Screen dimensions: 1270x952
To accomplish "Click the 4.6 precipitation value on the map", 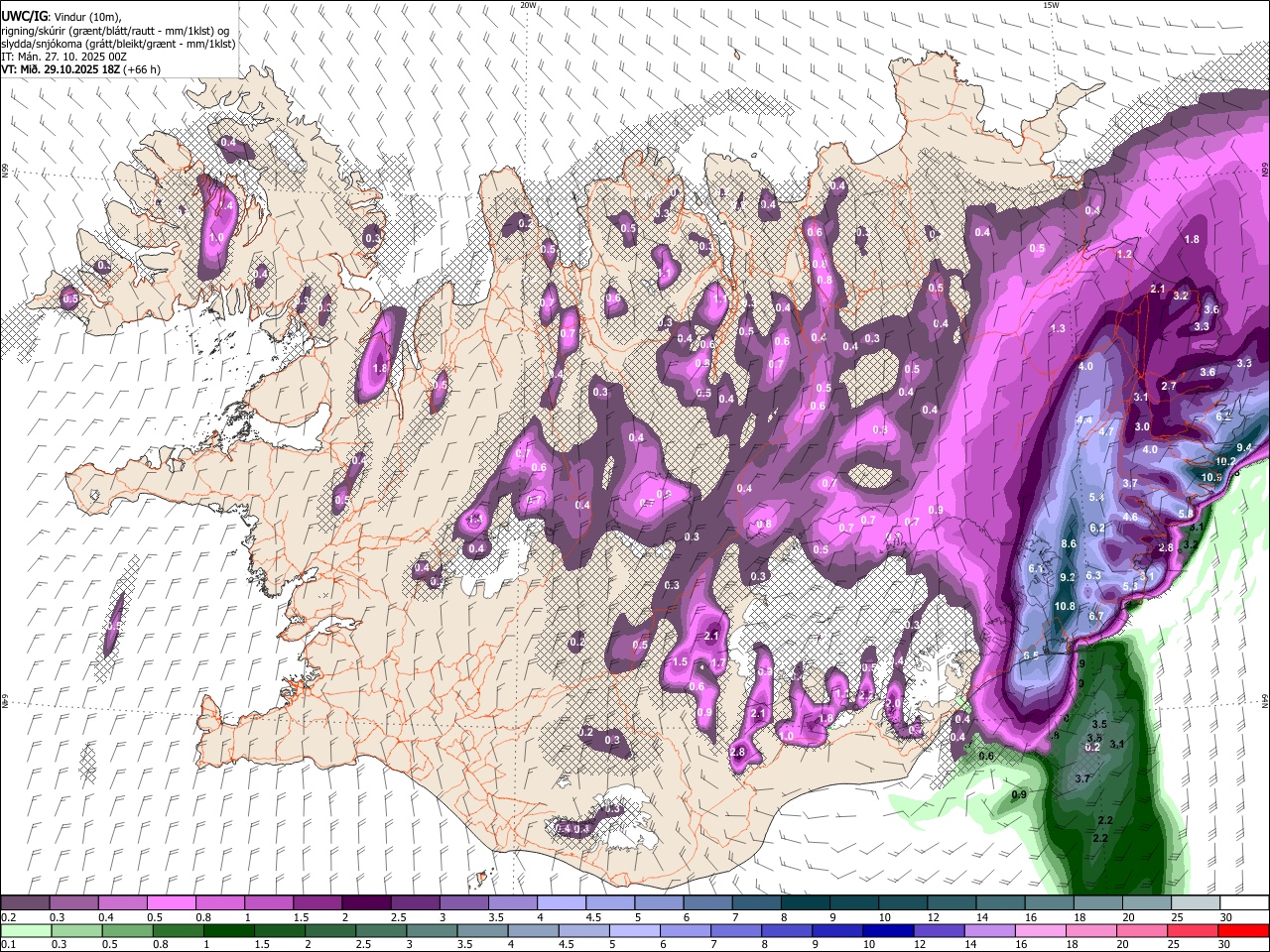I will pyautogui.click(x=1129, y=518).
